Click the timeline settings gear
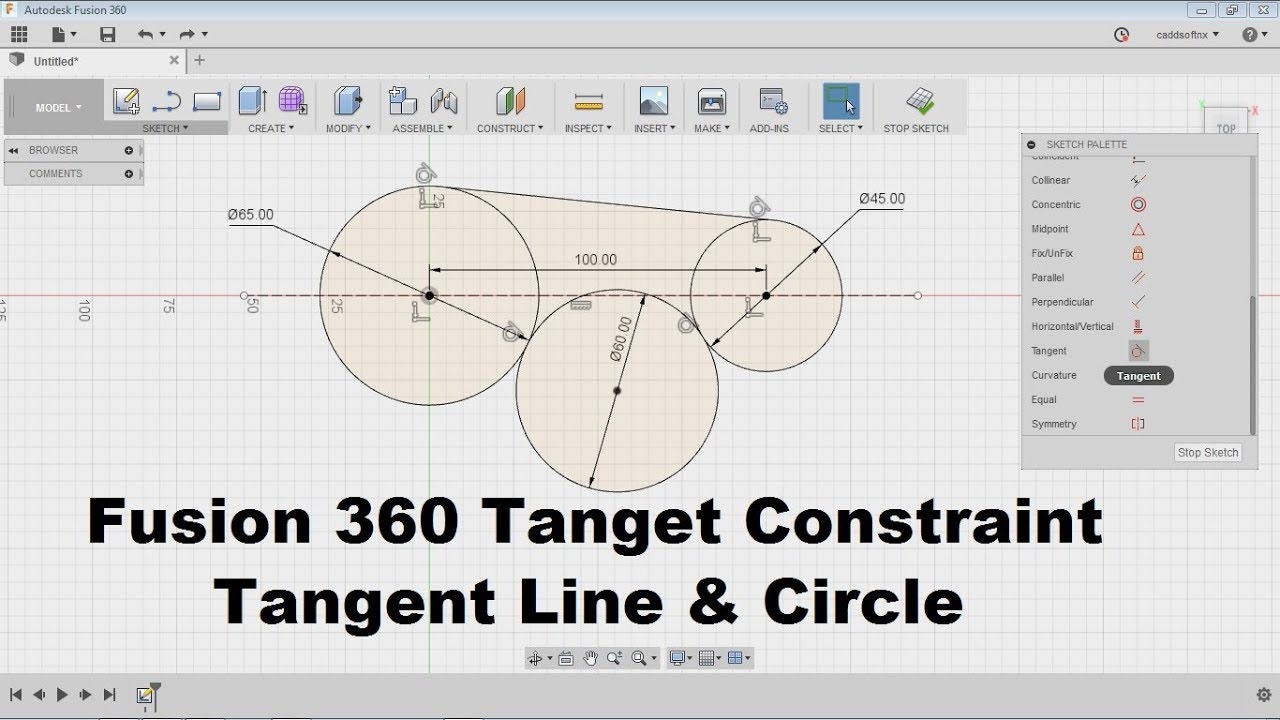The height and width of the screenshot is (720, 1280). tap(1263, 694)
